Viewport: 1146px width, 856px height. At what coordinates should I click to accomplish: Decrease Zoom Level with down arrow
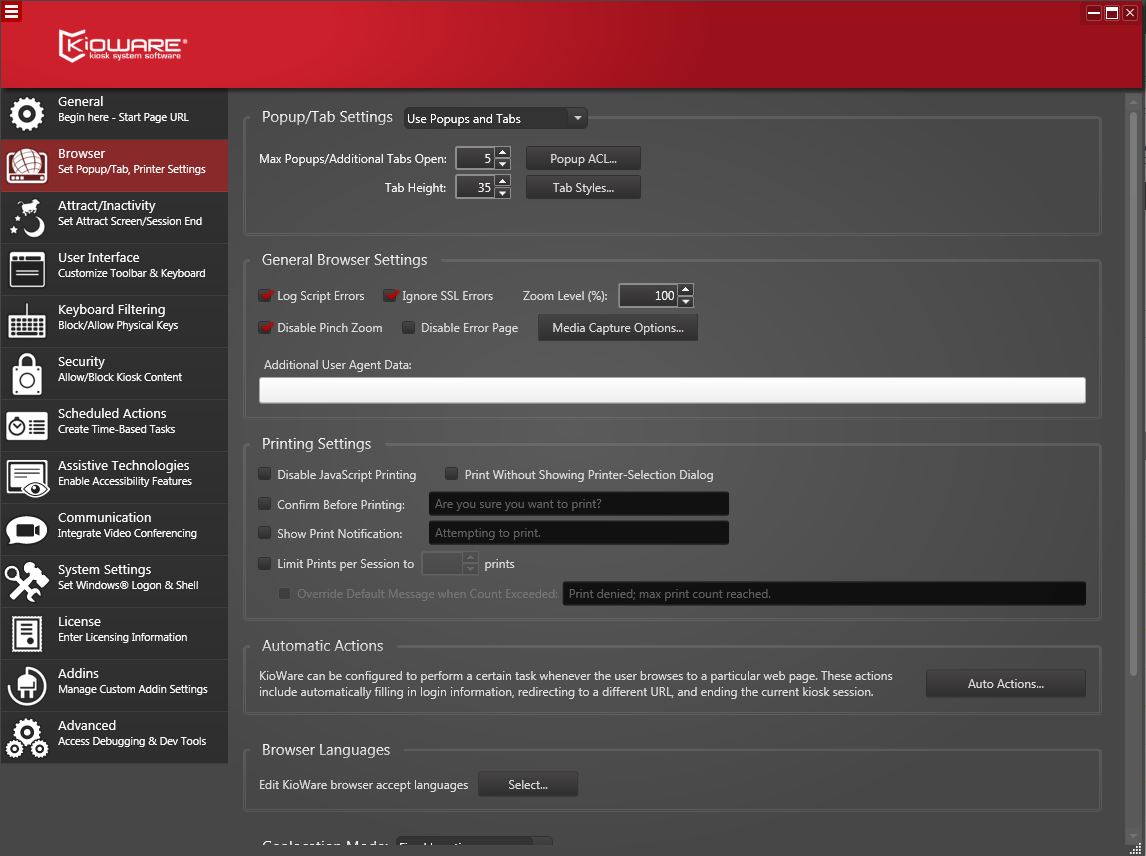pyautogui.click(x=686, y=301)
